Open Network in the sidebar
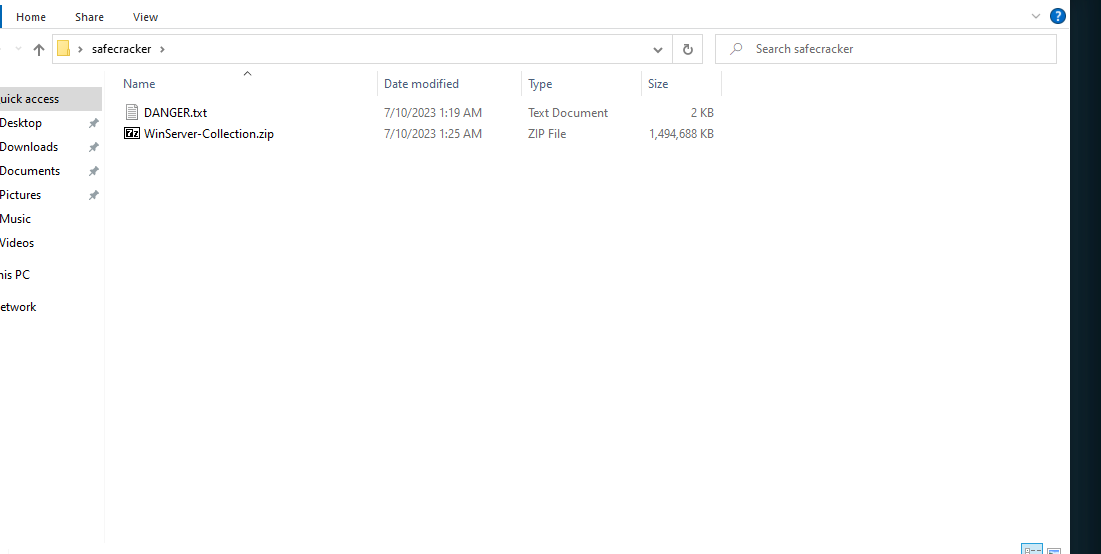The height and width of the screenshot is (554, 1101). click(18, 307)
